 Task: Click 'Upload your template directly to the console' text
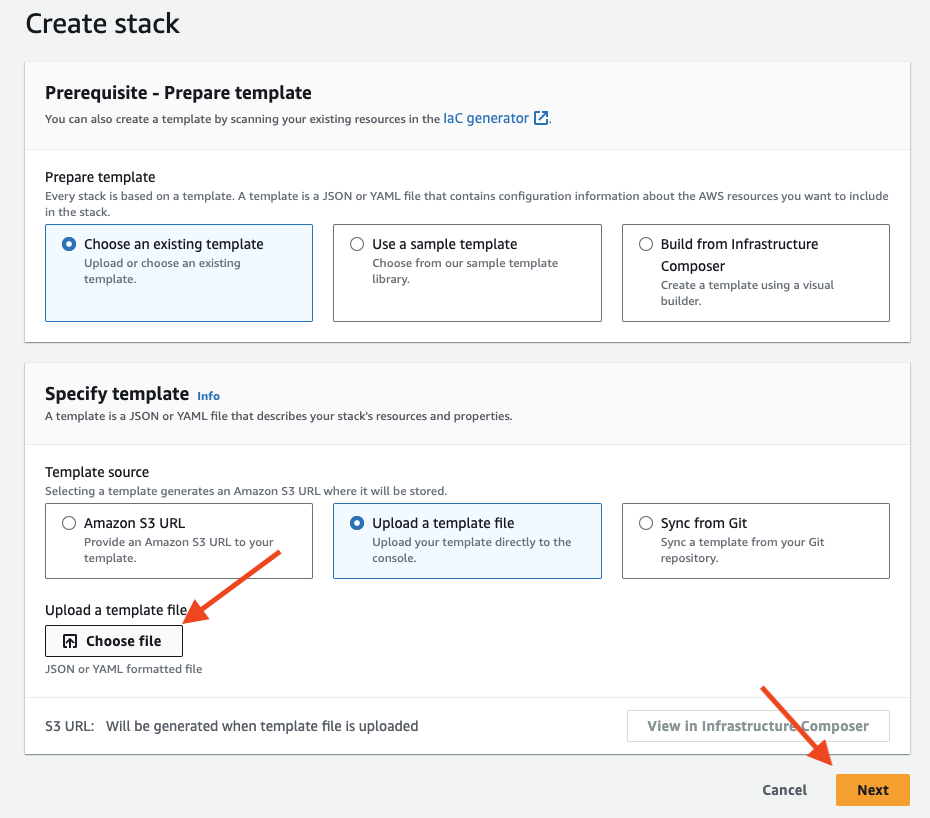[x=471, y=550]
